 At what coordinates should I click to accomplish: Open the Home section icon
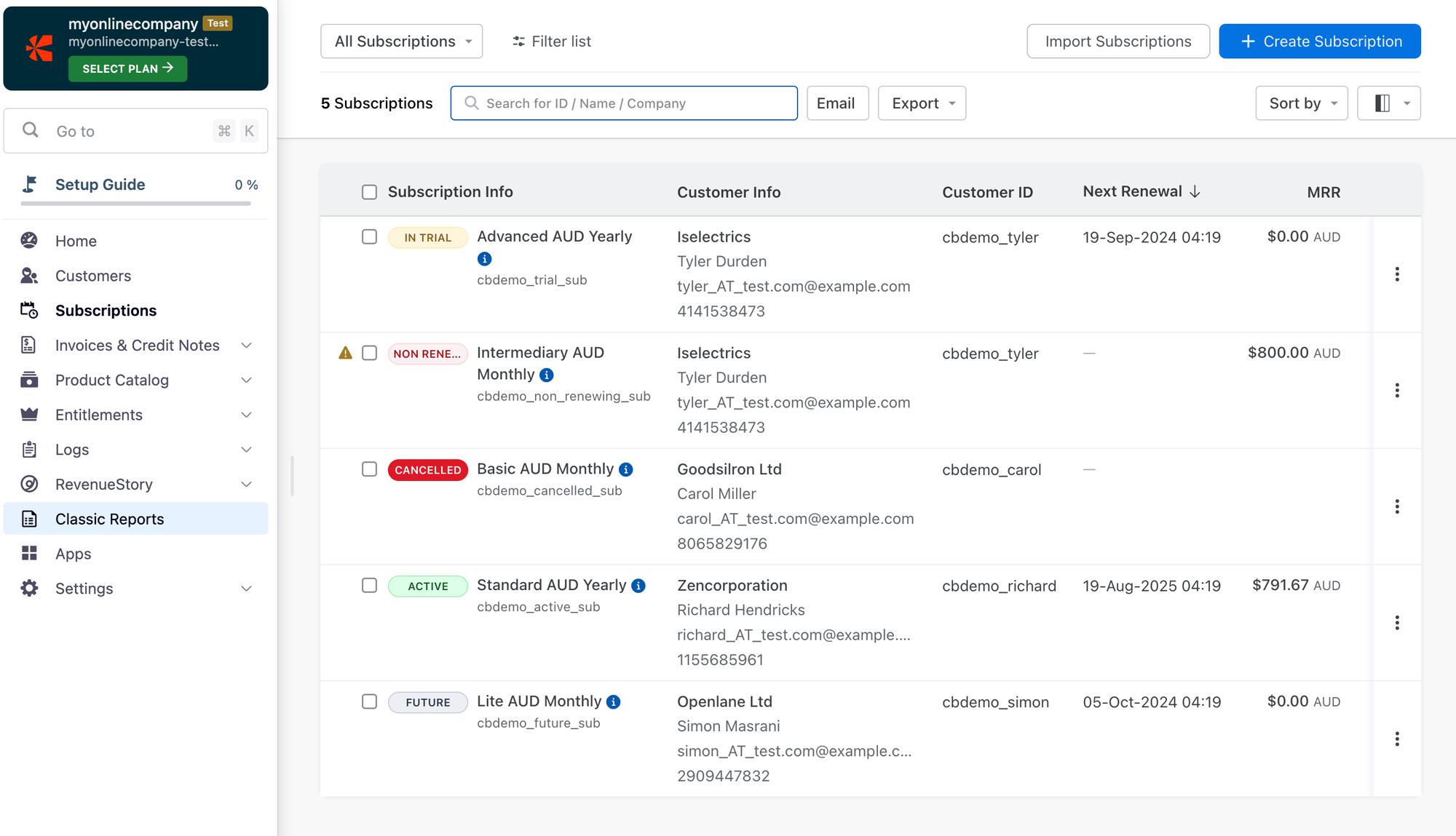(x=29, y=240)
